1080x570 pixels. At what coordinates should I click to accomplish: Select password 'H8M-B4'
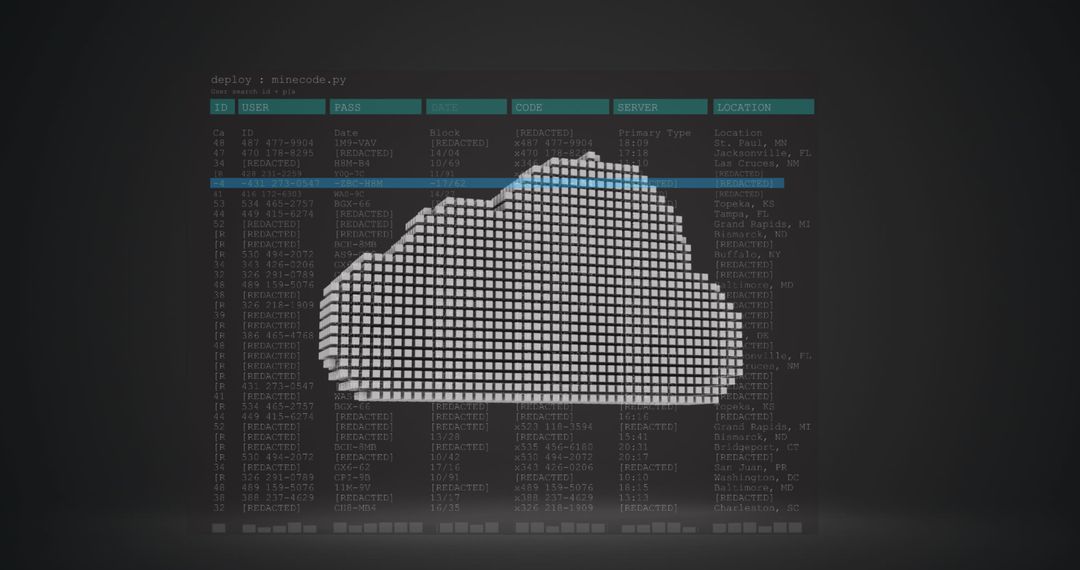(x=352, y=164)
